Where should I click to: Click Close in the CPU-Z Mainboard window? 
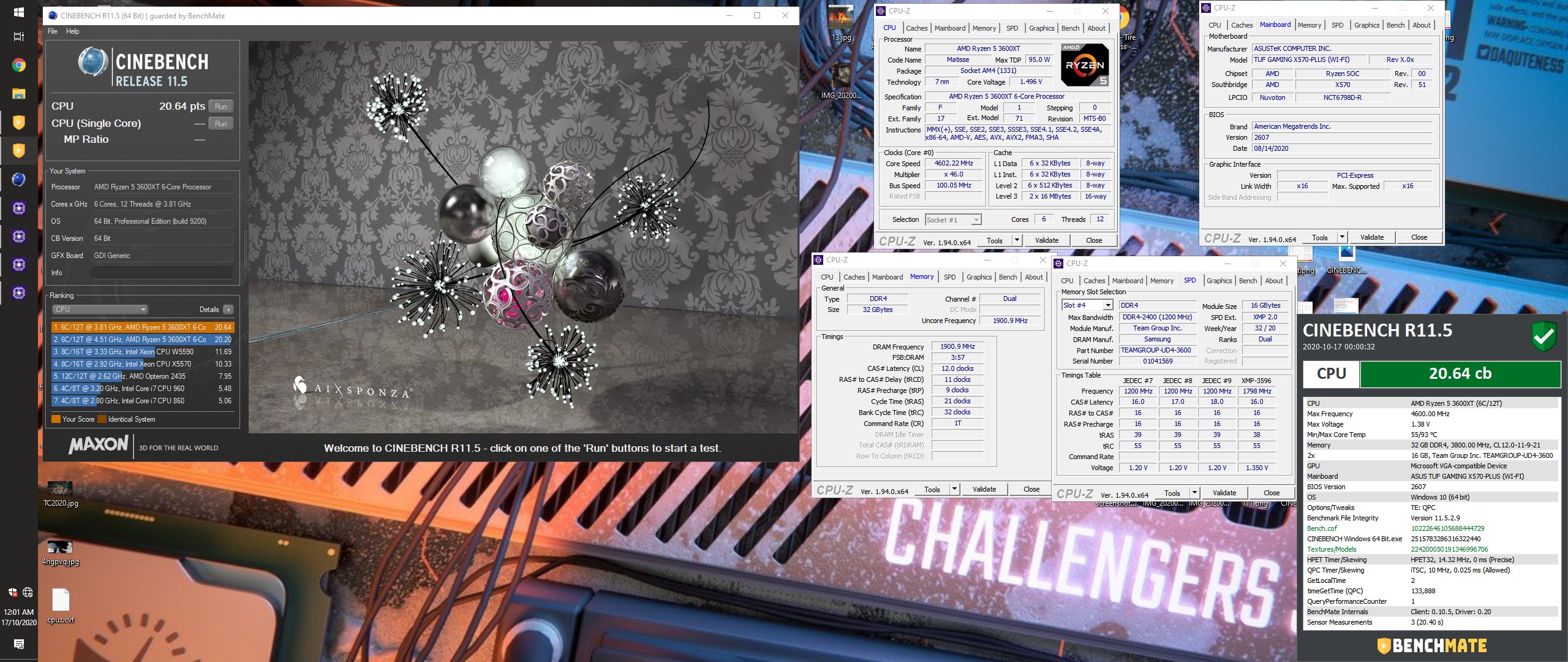tap(1419, 237)
